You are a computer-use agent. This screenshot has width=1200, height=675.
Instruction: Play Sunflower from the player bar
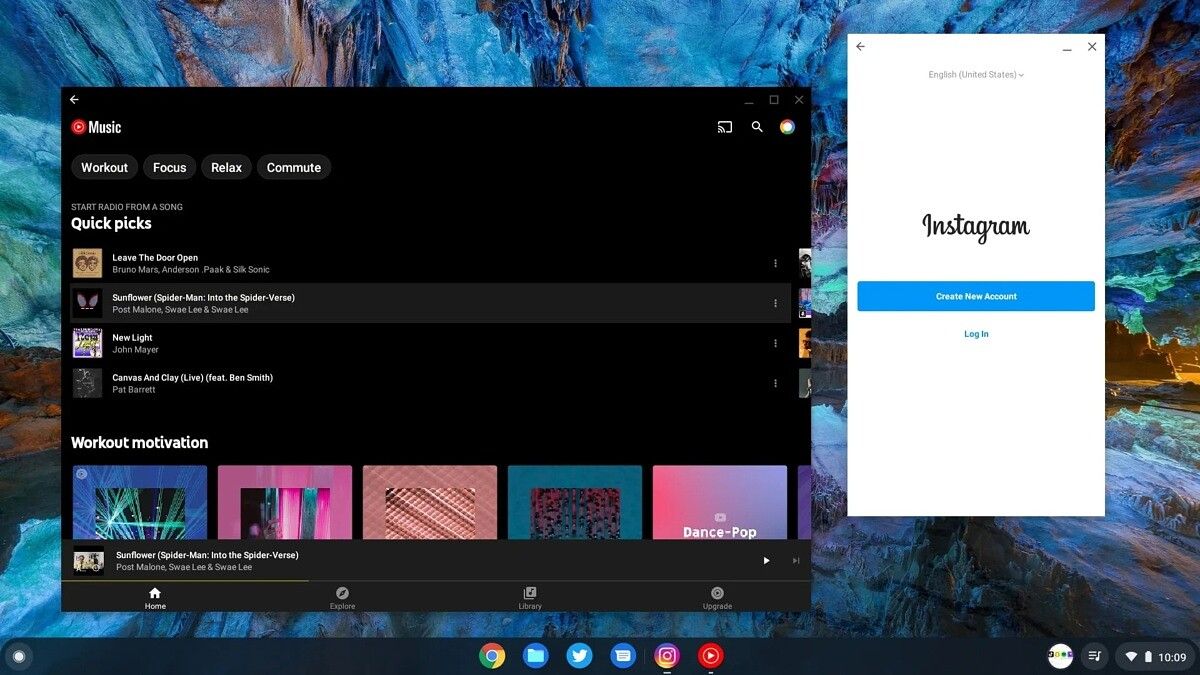(x=766, y=560)
